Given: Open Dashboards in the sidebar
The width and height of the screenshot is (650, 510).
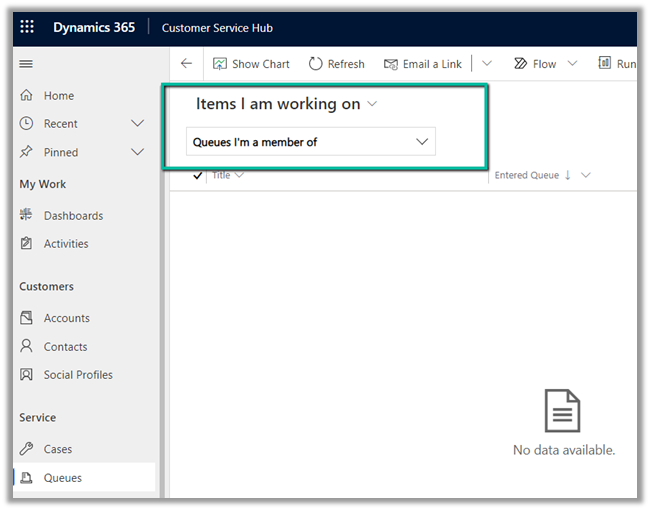Looking at the screenshot, I should [73, 216].
